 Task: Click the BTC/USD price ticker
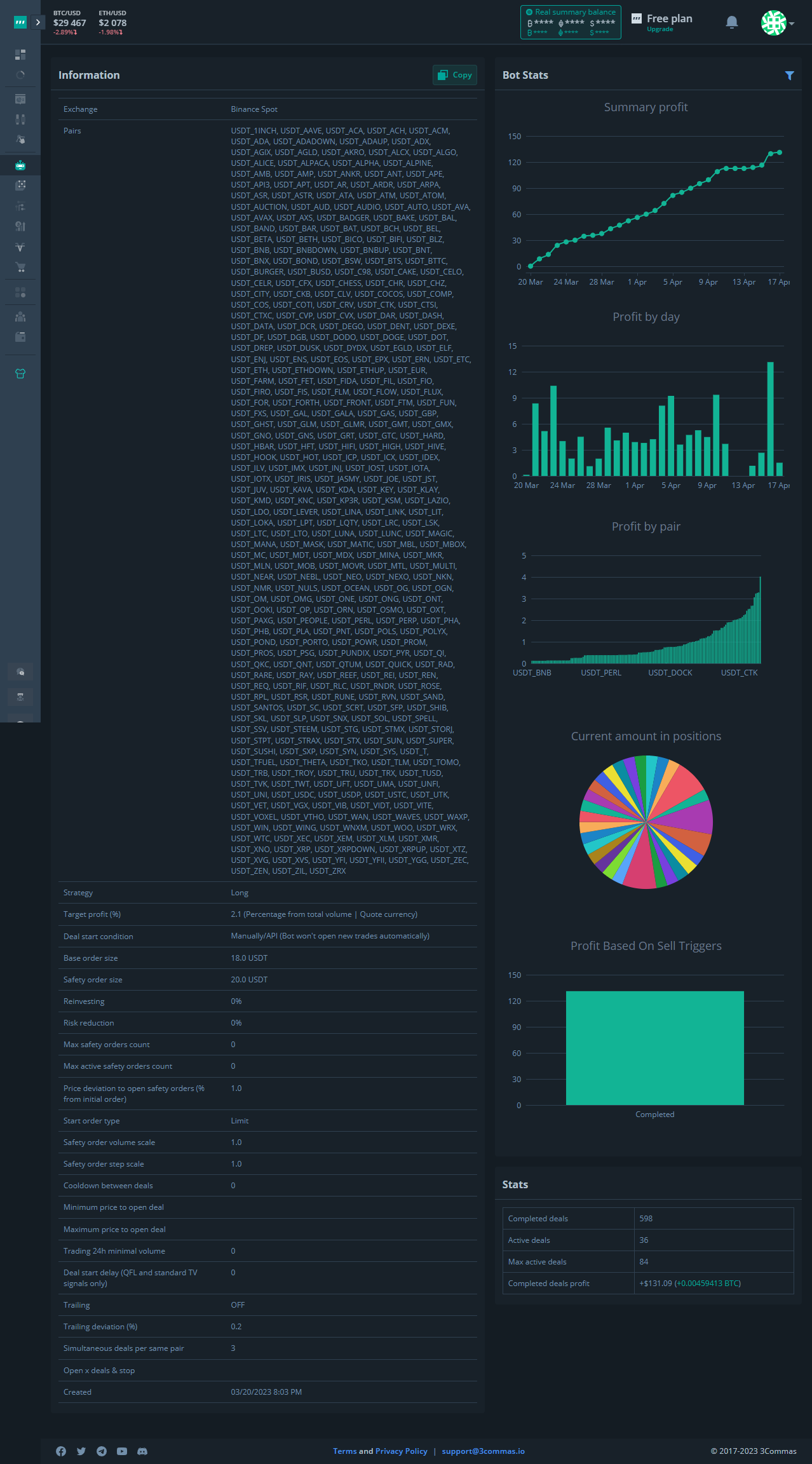coord(69,22)
